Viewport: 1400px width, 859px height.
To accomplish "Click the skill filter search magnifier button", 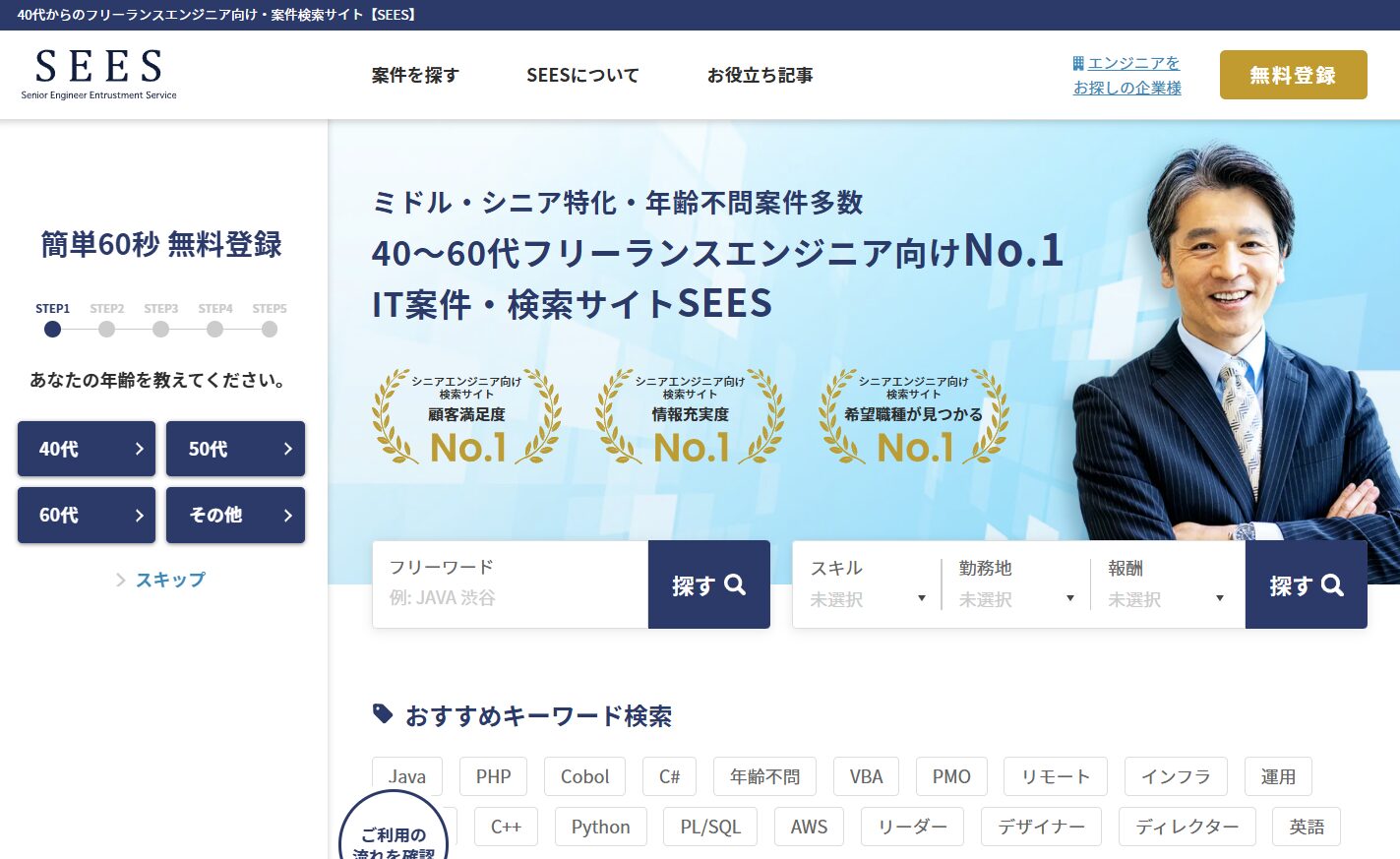I will pyautogui.click(x=1306, y=584).
